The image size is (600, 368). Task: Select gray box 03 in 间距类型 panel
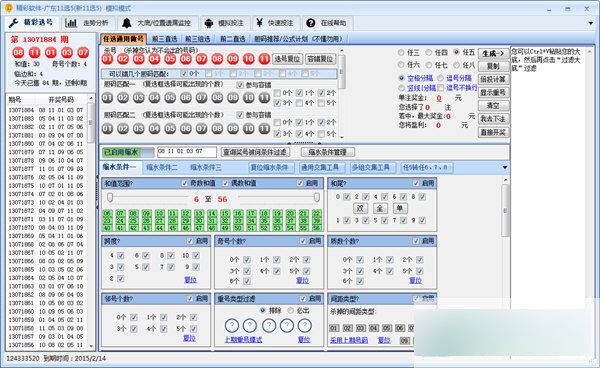pyautogui.click(x=360, y=328)
